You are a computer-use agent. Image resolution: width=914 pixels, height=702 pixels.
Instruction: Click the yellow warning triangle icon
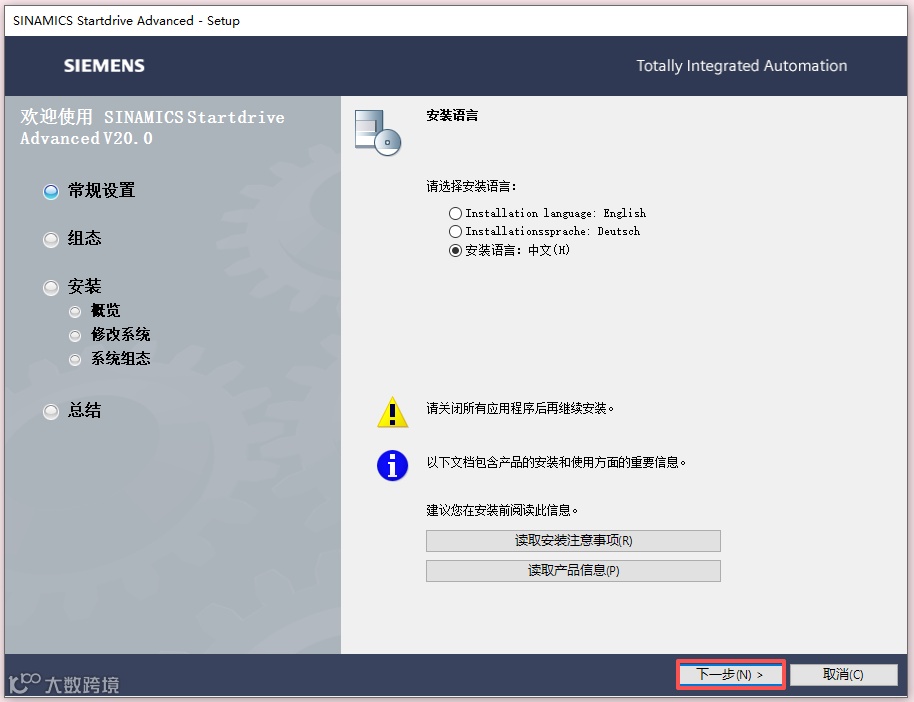(392, 412)
